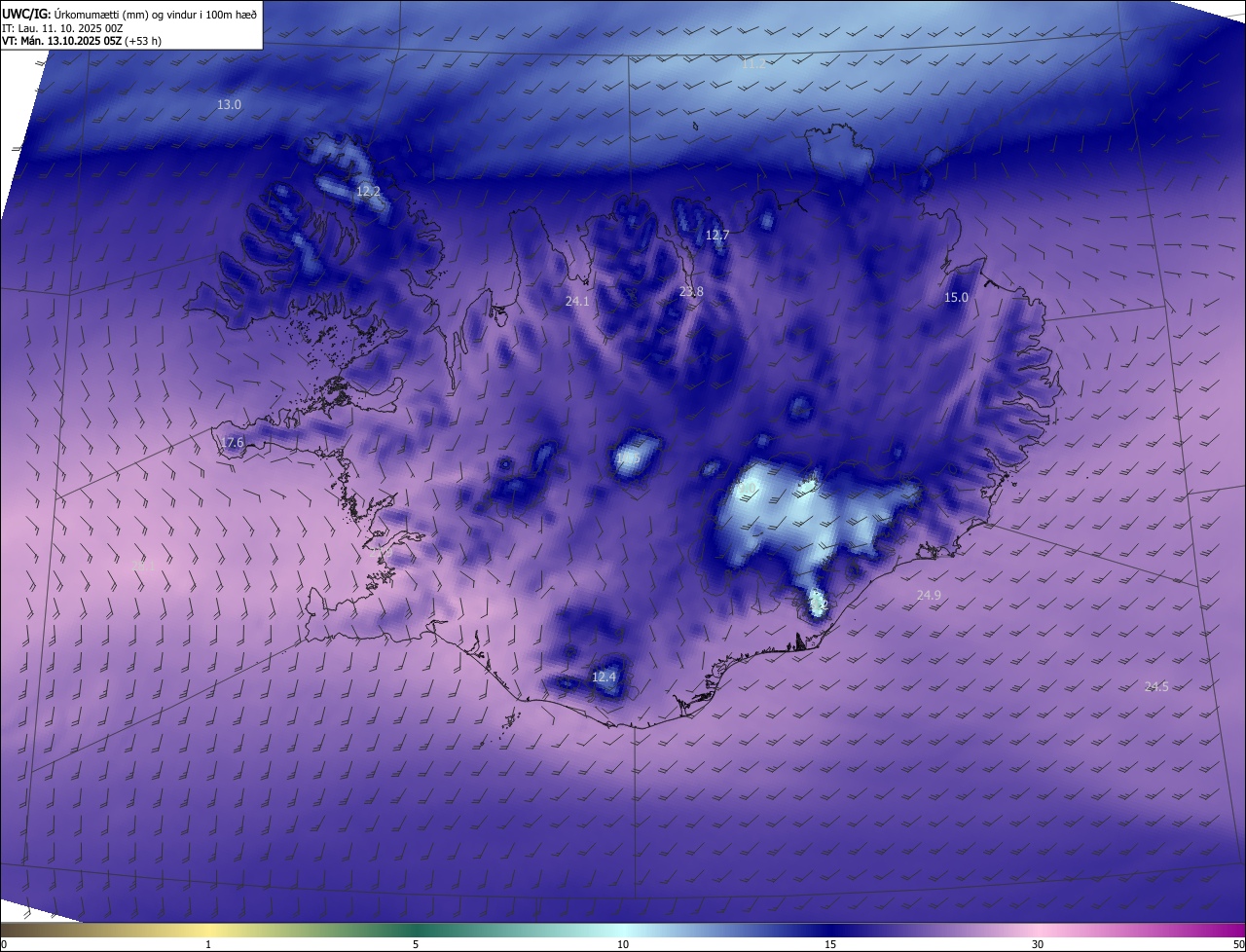
Task: Click the 5 tick label on the colorbar
Action: [x=416, y=944]
